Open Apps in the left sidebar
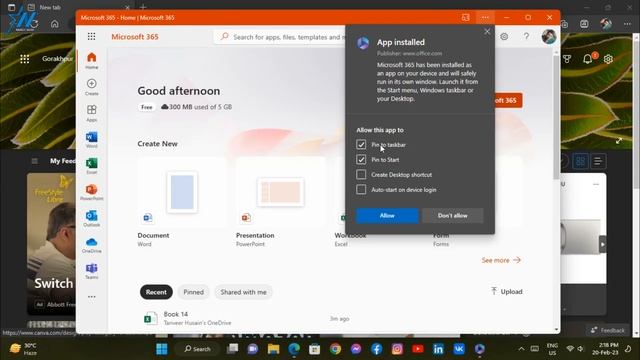 point(91,113)
